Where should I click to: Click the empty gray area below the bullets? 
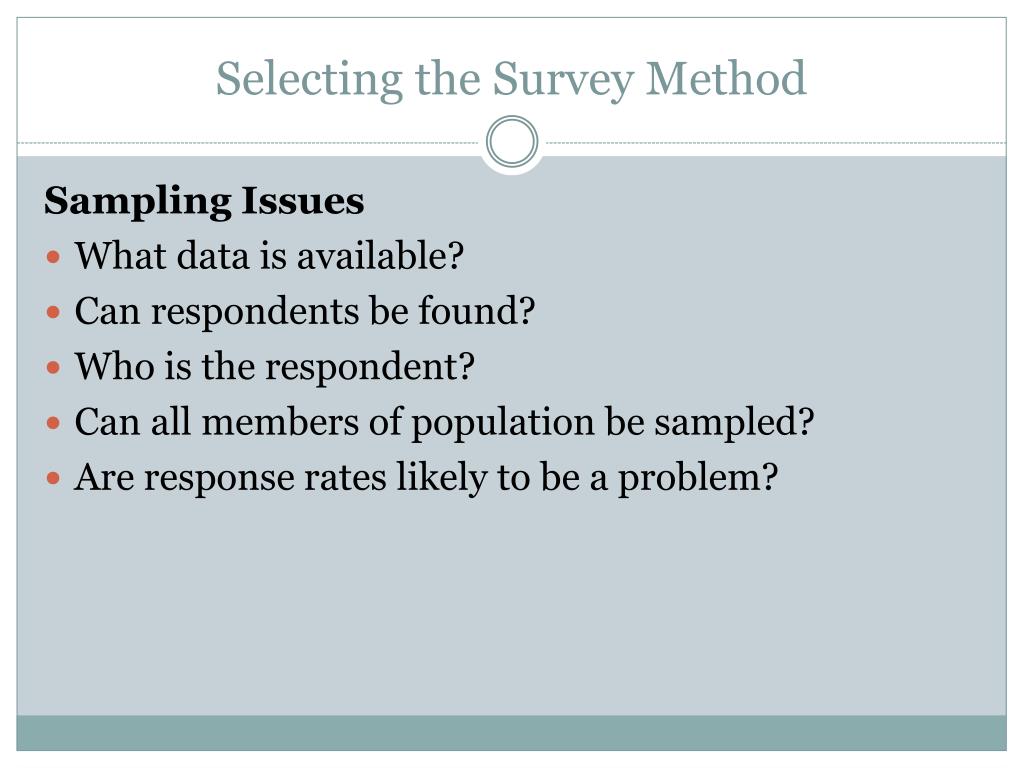(511, 607)
